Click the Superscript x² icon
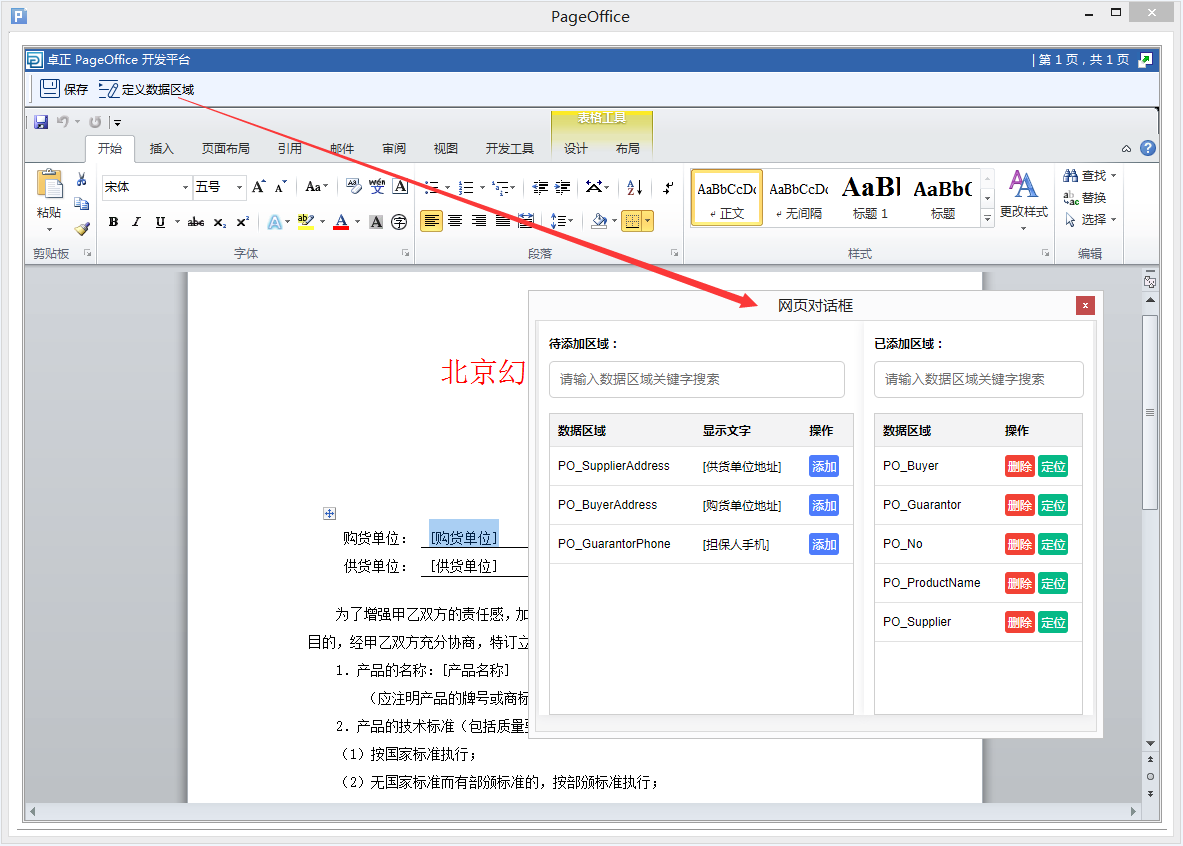1183x846 pixels. 243,222
